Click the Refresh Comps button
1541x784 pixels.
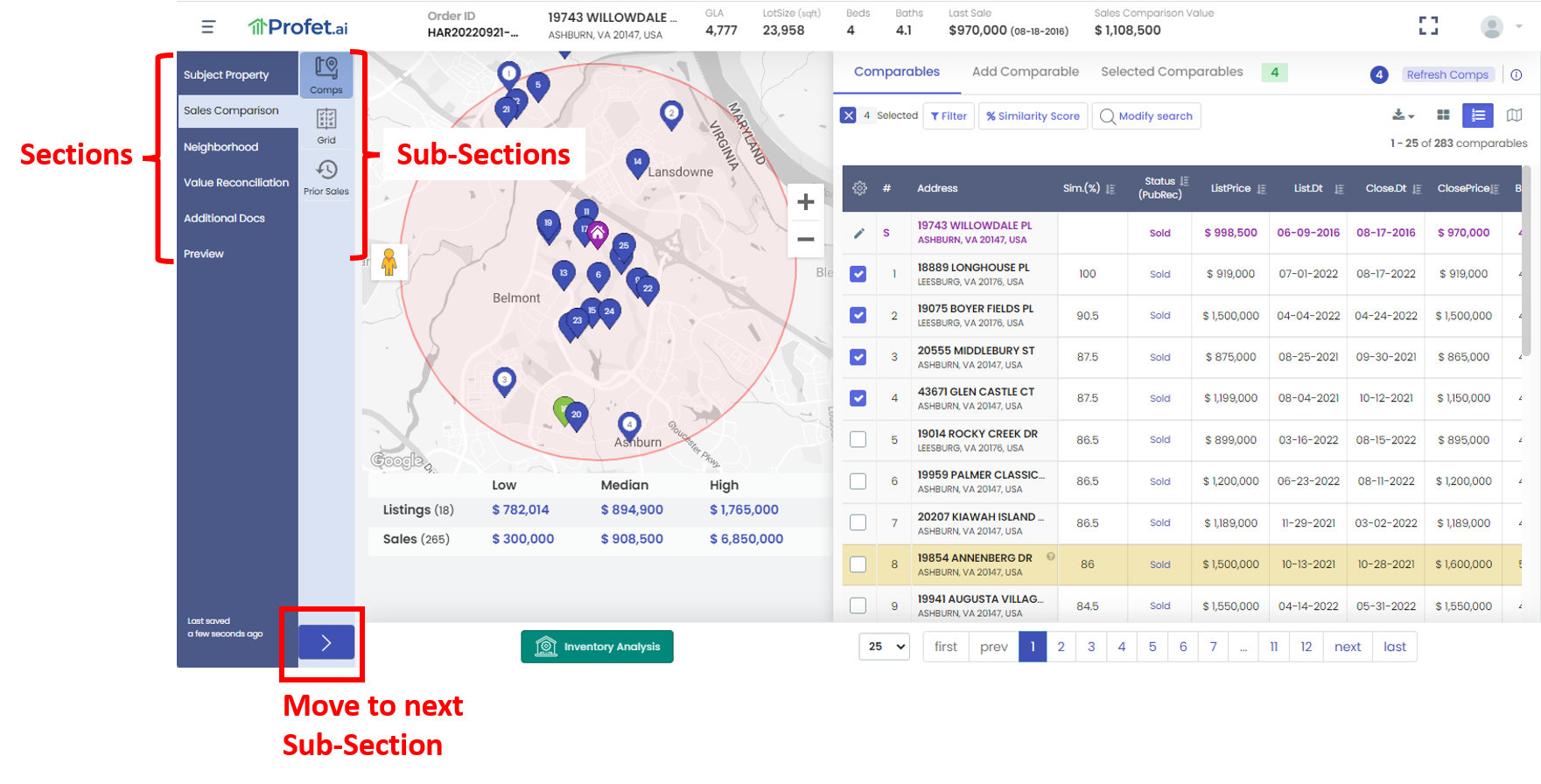point(1446,74)
